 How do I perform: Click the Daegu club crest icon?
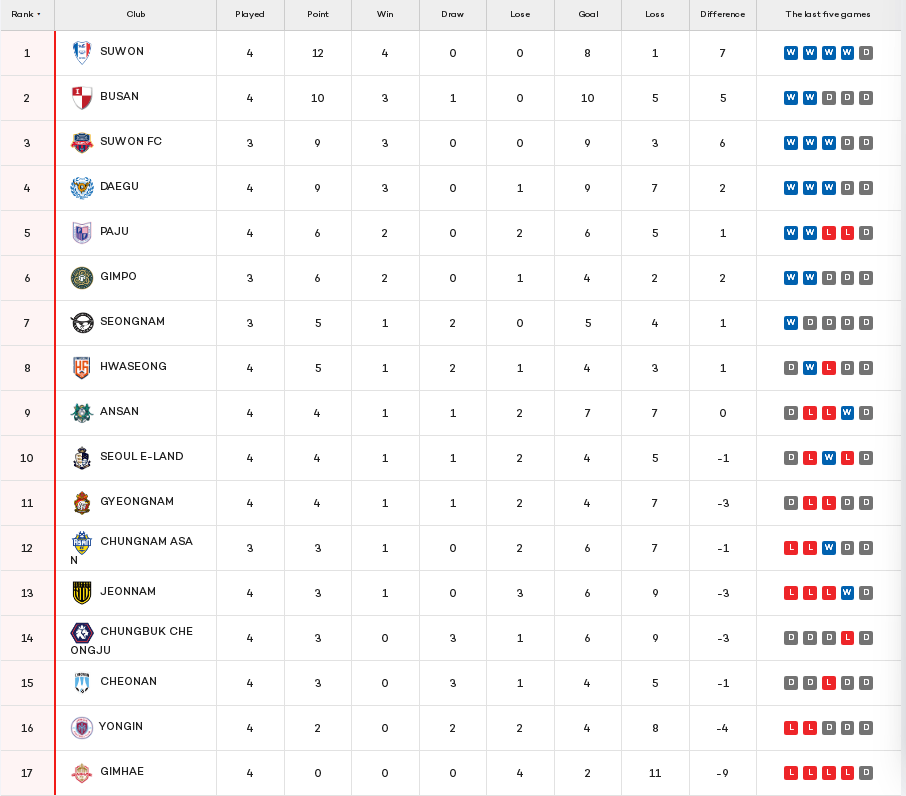tap(82, 188)
